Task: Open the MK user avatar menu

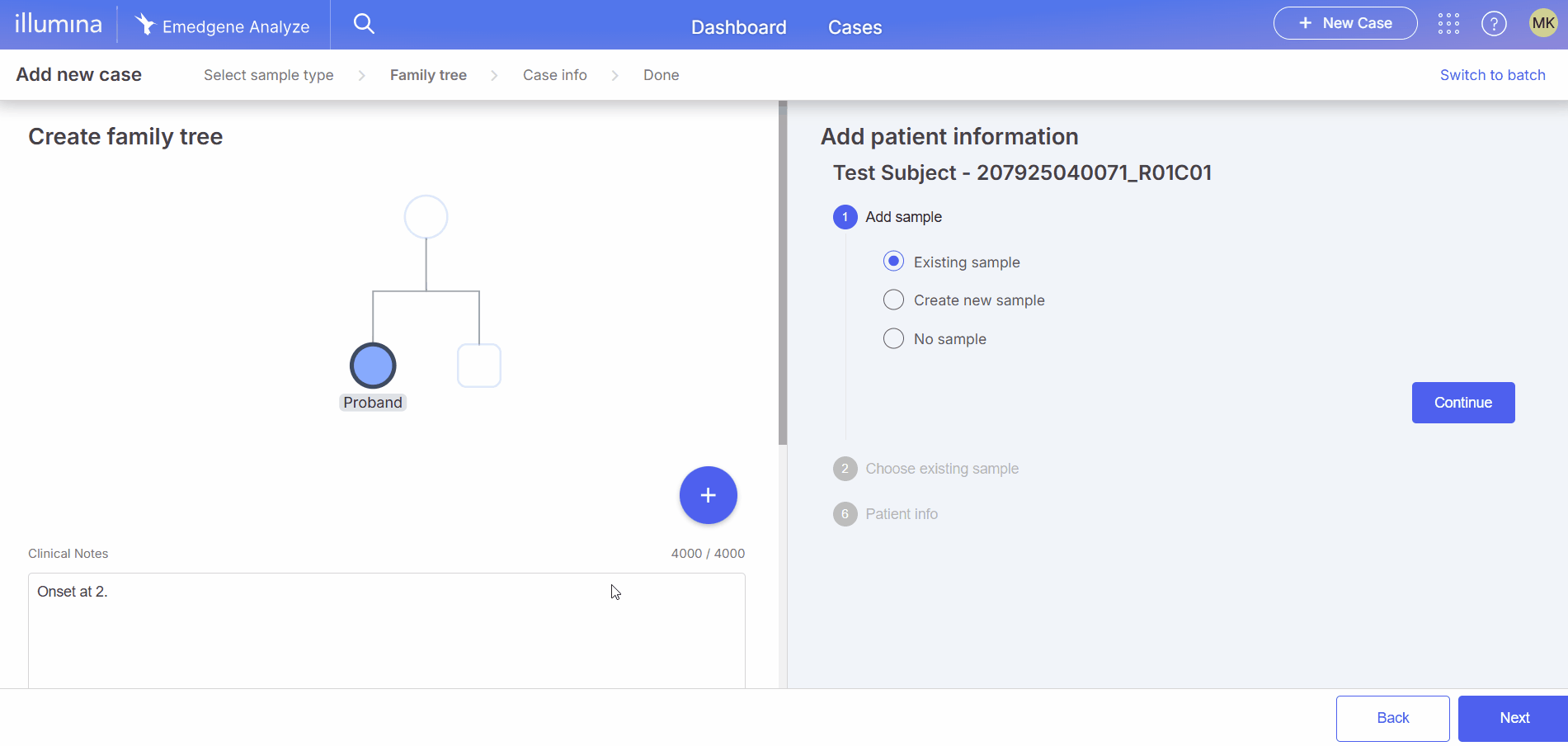Action: point(1542,23)
